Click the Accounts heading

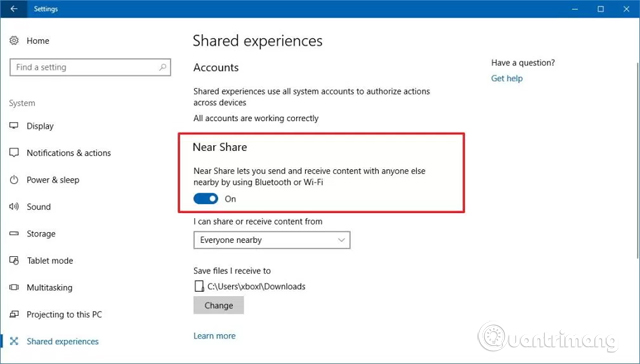(216, 67)
